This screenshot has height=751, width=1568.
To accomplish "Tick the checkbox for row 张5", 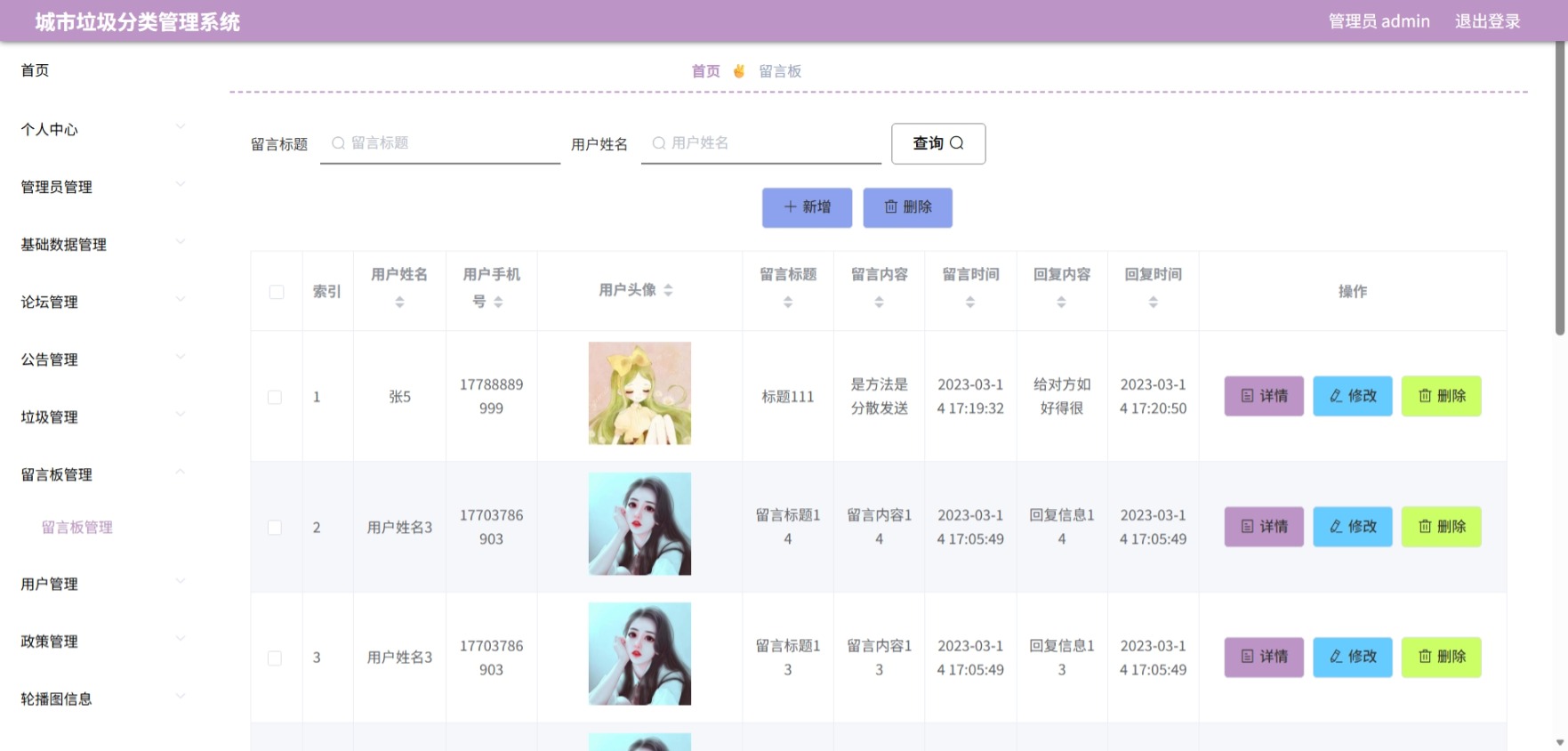I will [275, 397].
